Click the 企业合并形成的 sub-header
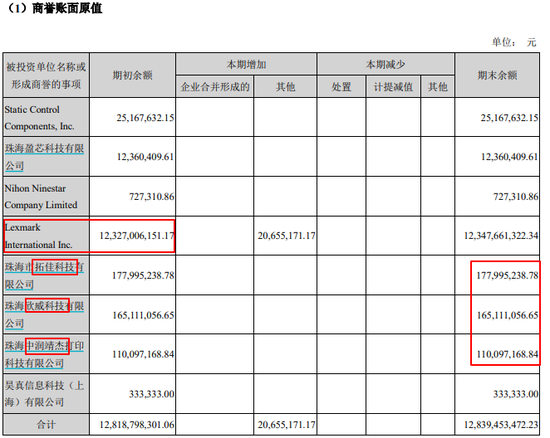The image size is (550, 438). point(215,86)
